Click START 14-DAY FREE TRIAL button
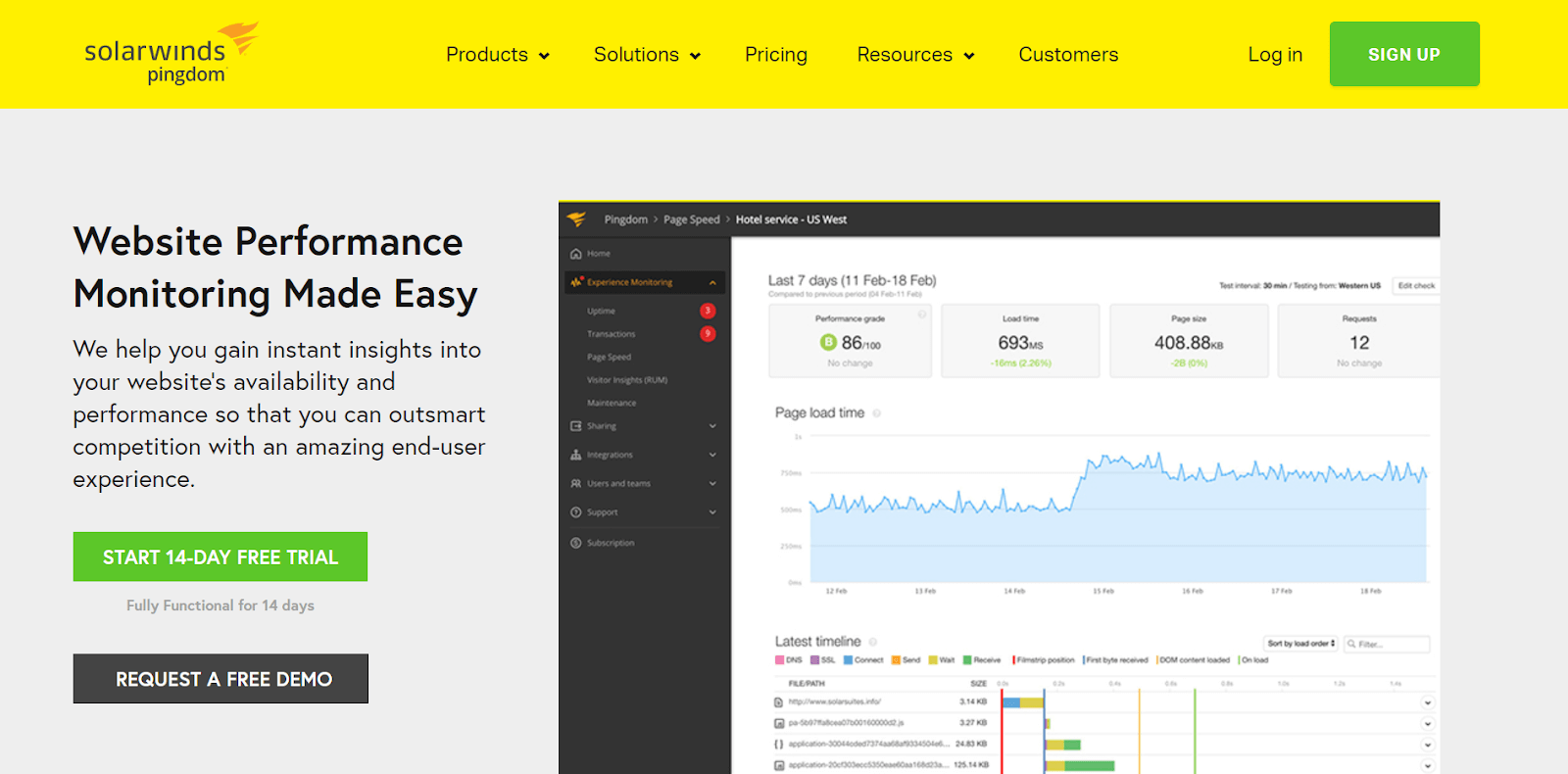Screen dimensions: 1568x774 point(220,556)
